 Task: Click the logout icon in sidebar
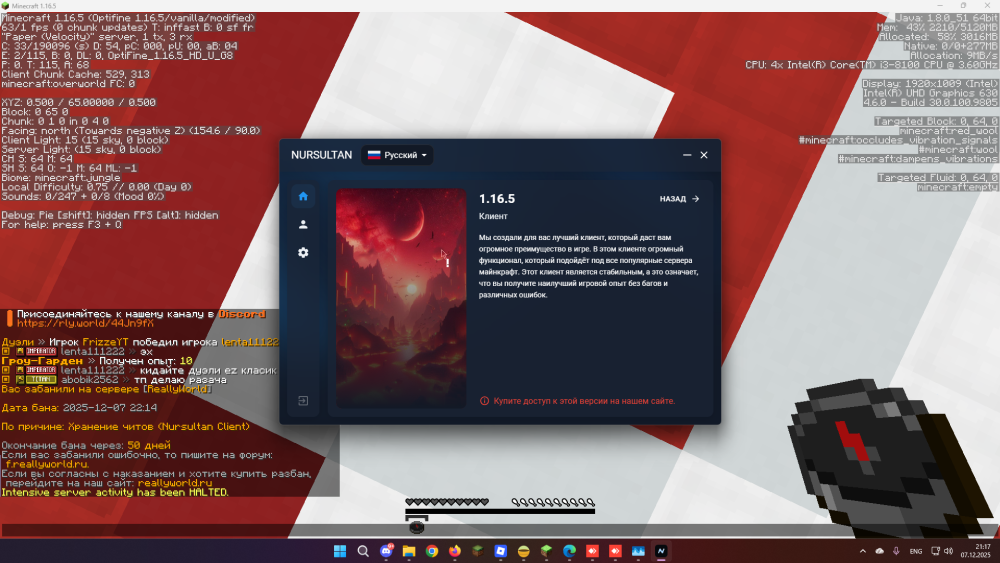[303, 400]
